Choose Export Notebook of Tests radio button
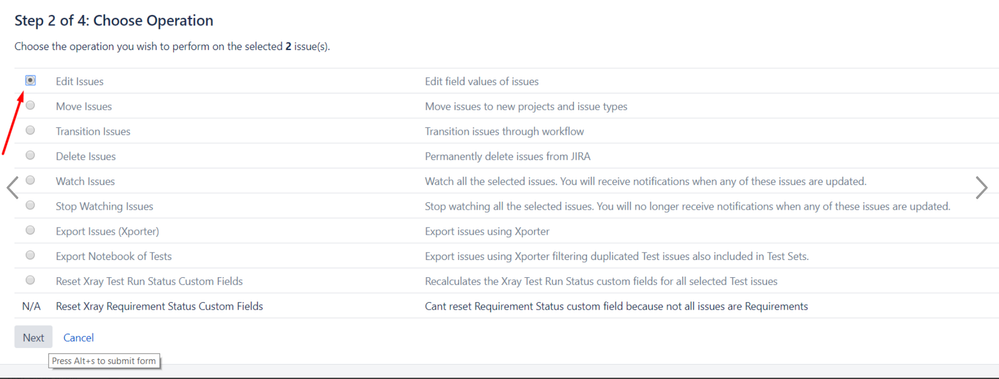 30,255
